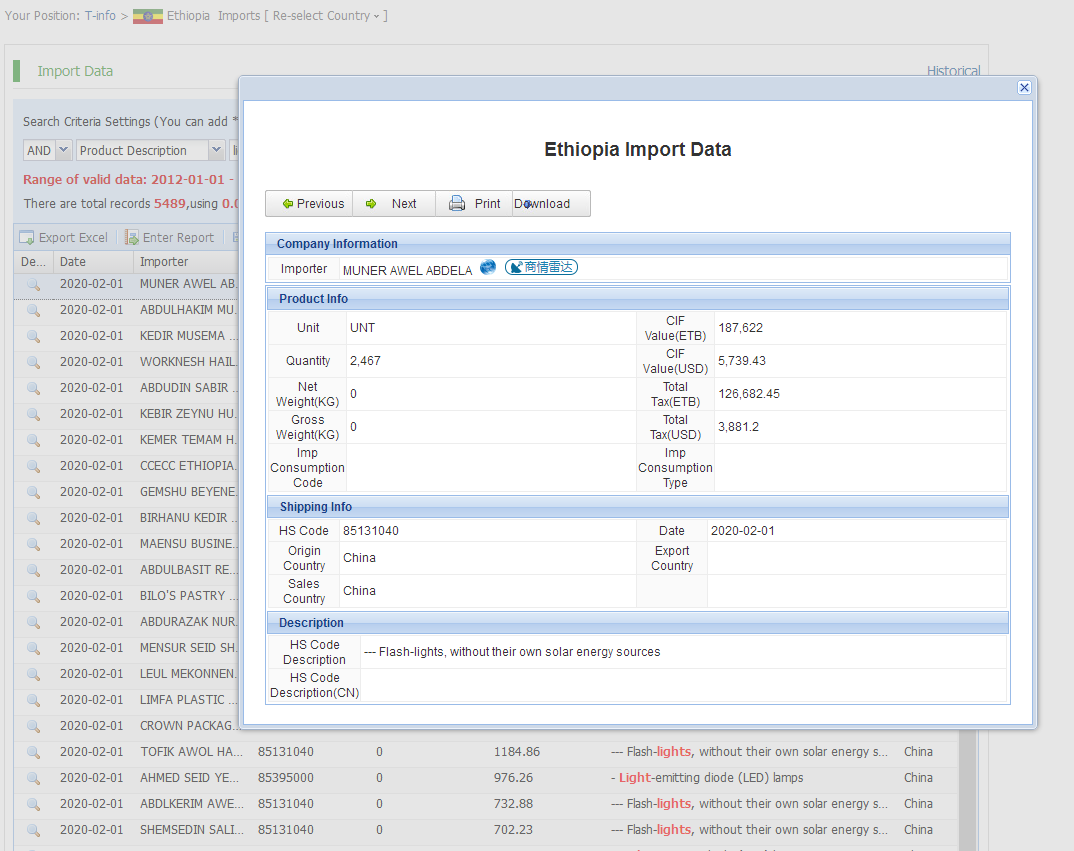
Task: View details icon for TOFIK AWOL row
Action: pyautogui.click(x=33, y=752)
